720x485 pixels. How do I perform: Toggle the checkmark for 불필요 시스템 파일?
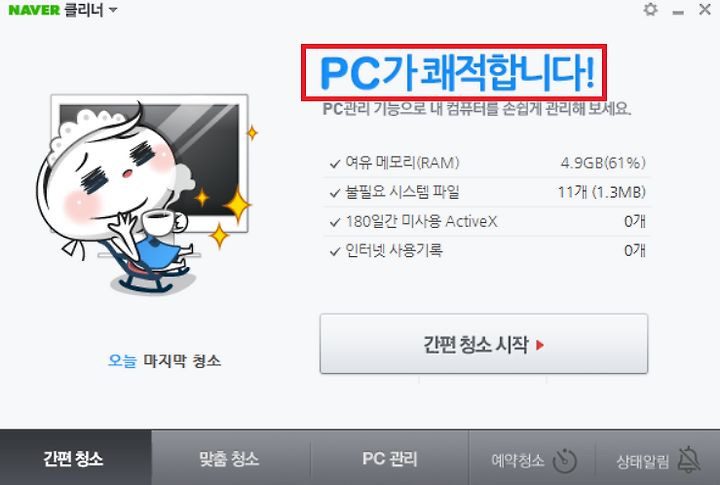coord(335,193)
